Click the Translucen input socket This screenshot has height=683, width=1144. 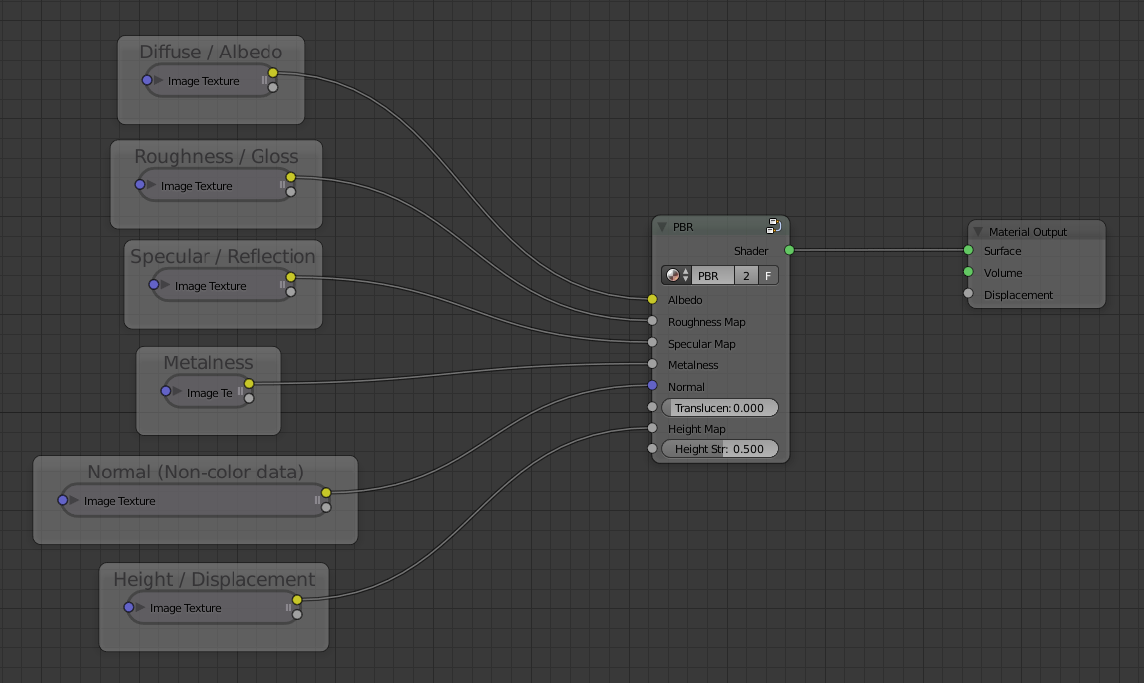point(652,407)
